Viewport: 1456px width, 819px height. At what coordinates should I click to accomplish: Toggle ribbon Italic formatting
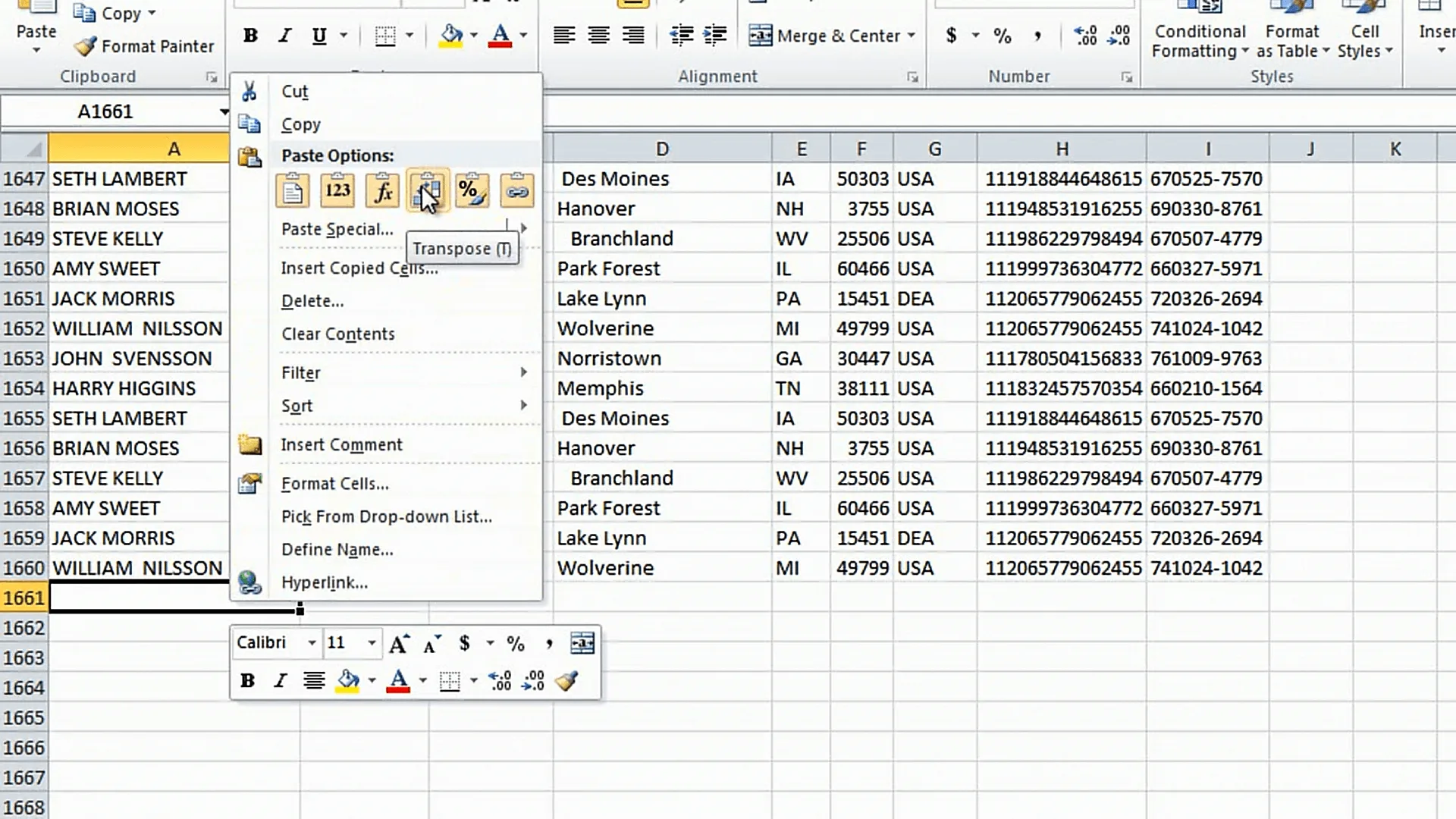tap(285, 36)
